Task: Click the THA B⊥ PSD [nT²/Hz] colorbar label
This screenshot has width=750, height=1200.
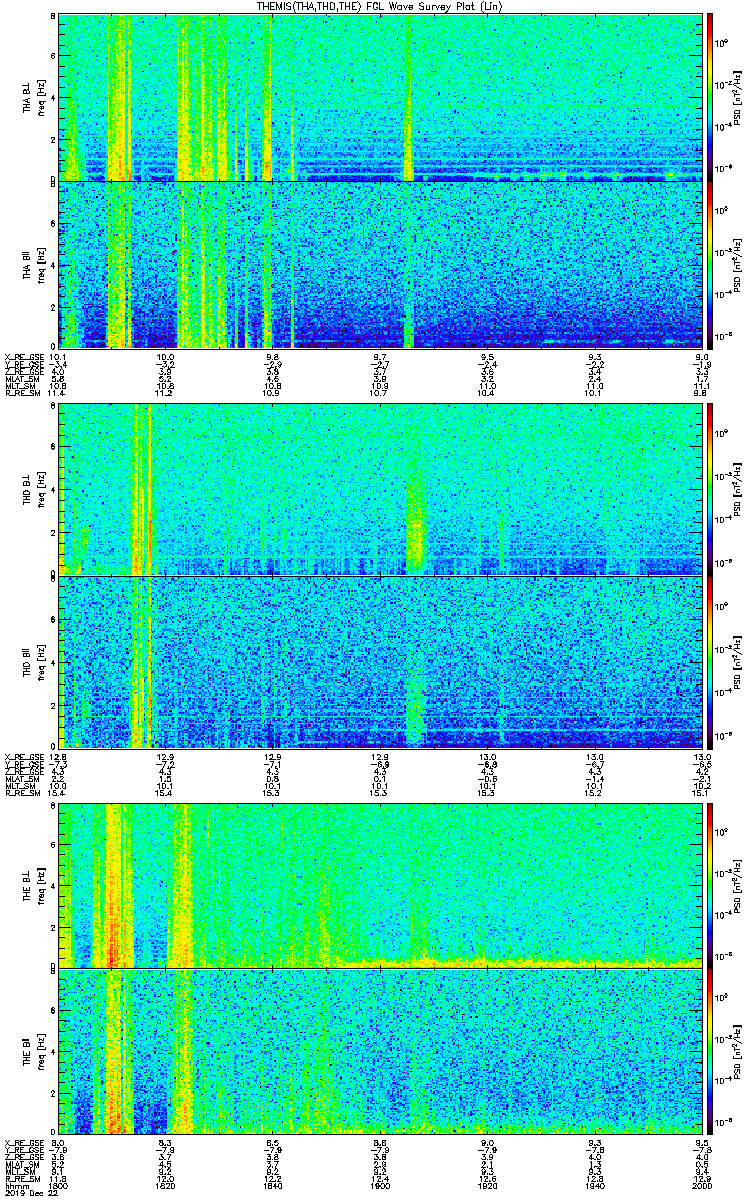Action: point(738,97)
